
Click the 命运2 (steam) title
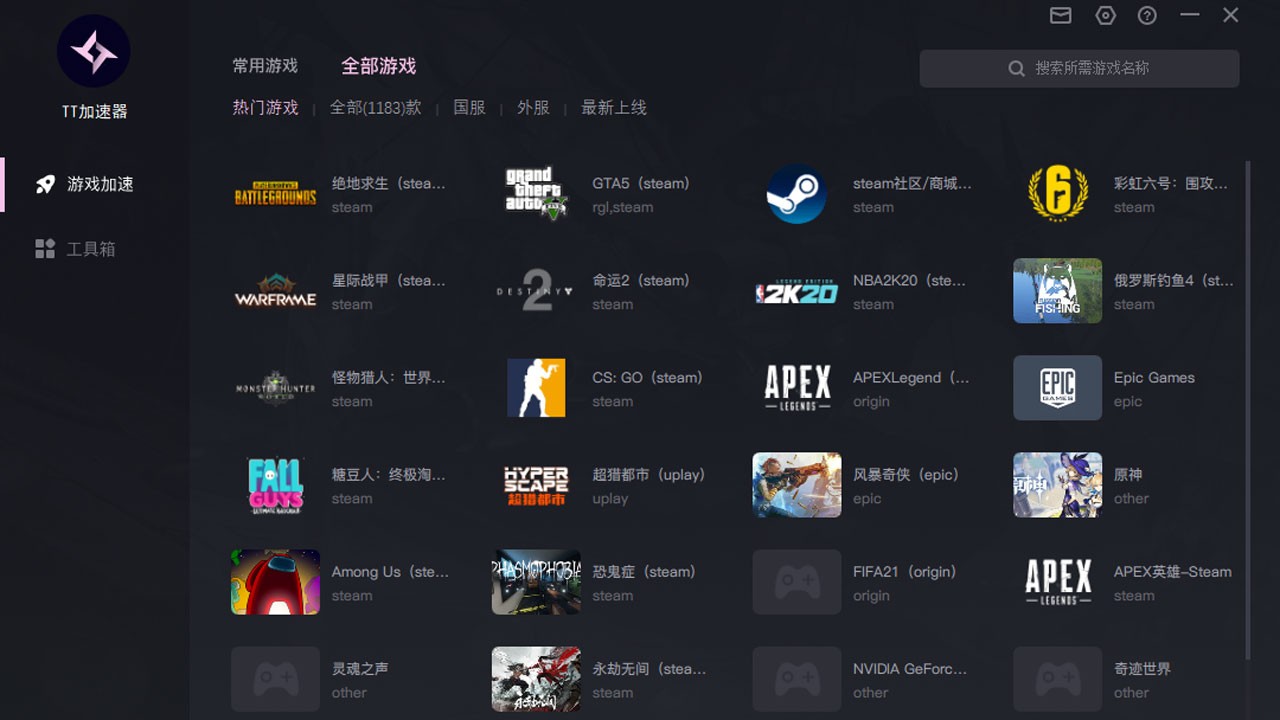click(x=641, y=281)
